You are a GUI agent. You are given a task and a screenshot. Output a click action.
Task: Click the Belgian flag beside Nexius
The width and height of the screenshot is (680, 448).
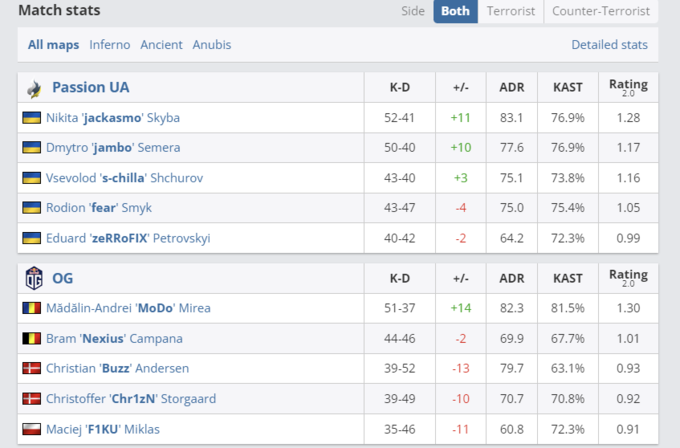tap(32, 338)
